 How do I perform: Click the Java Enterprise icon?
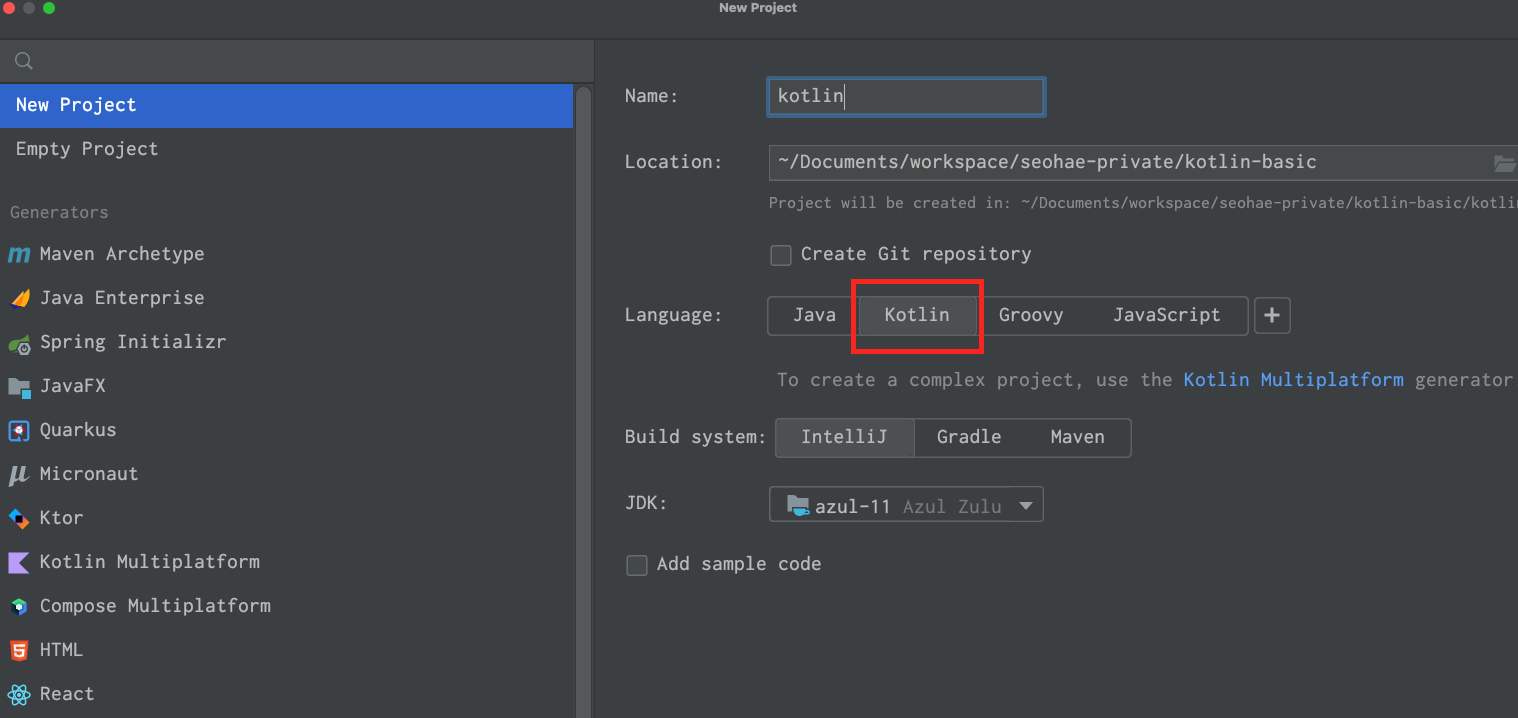pyautogui.click(x=19, y=298)
